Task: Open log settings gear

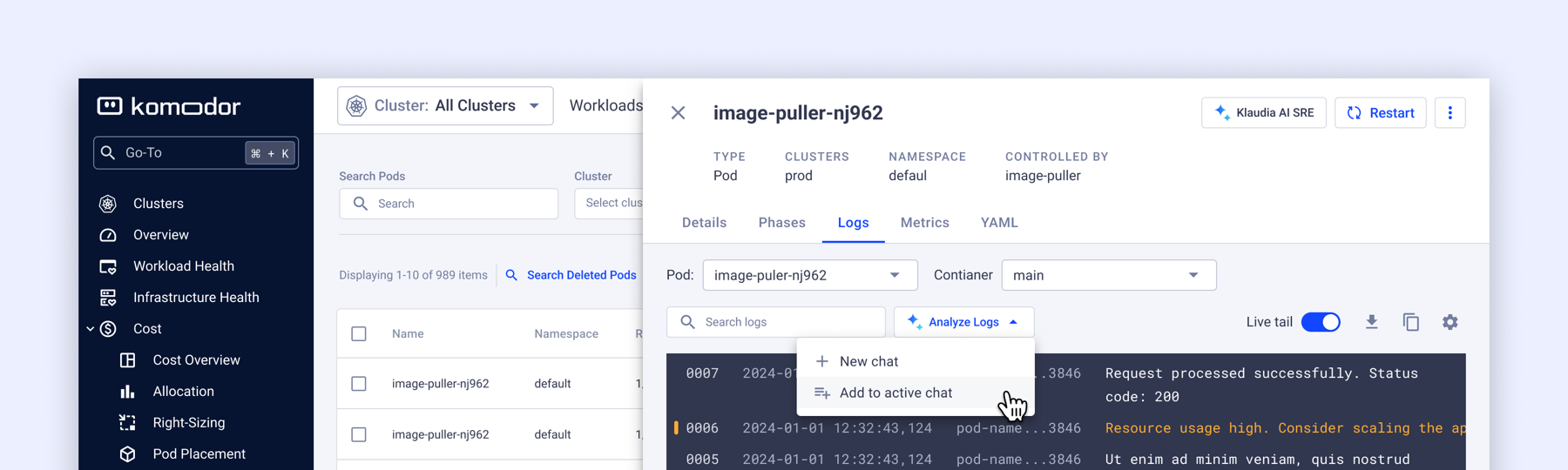Action: 1450,322
